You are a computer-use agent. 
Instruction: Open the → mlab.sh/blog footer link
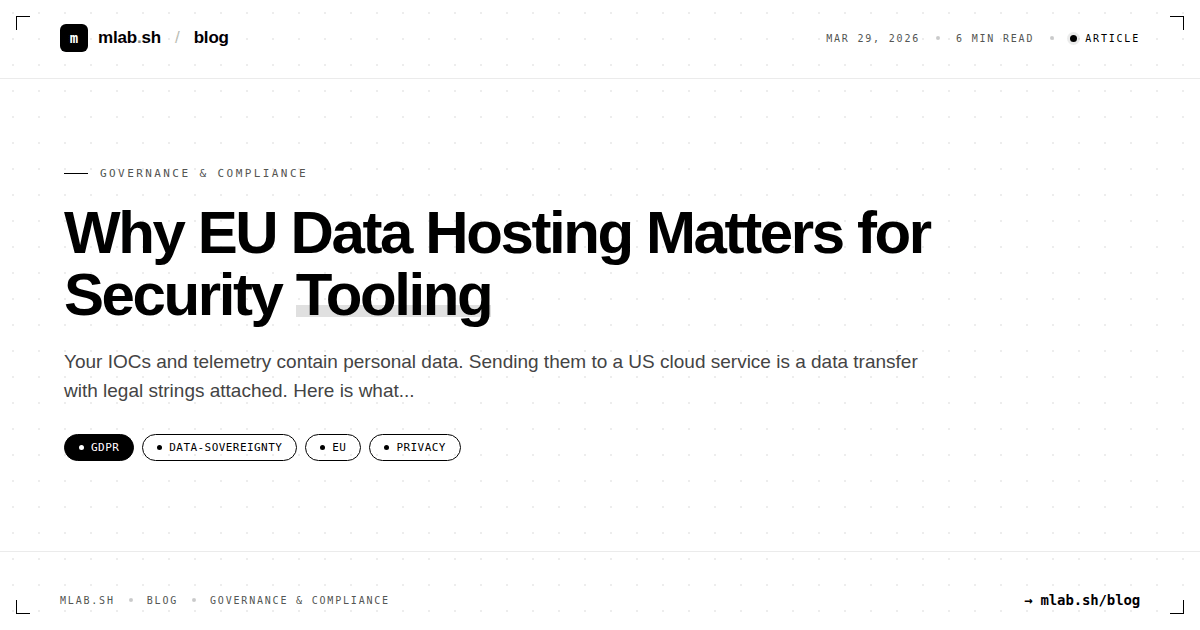1082,600
